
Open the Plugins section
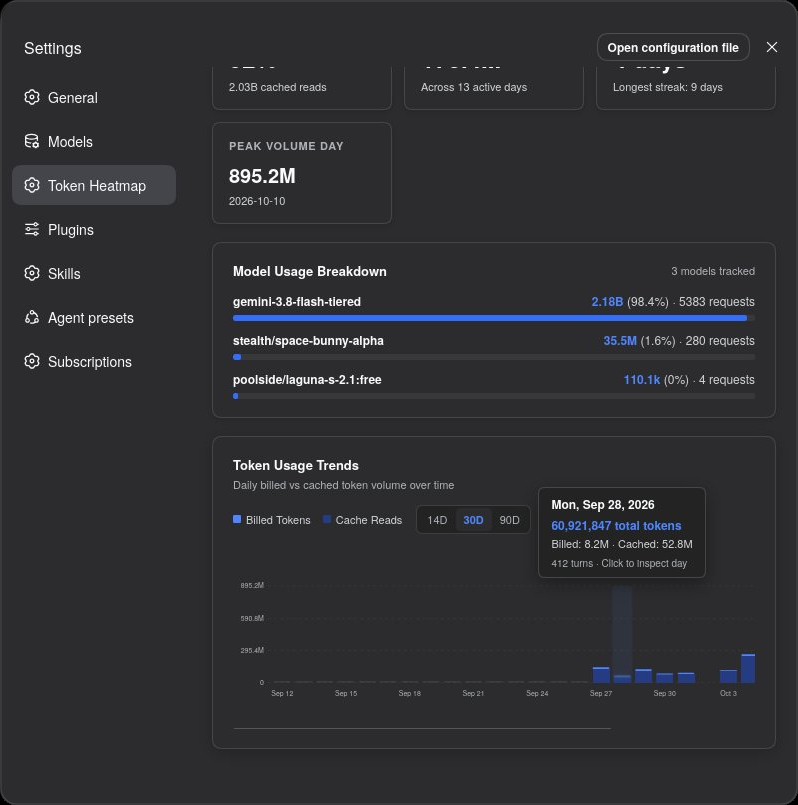(x=94, y=229)
